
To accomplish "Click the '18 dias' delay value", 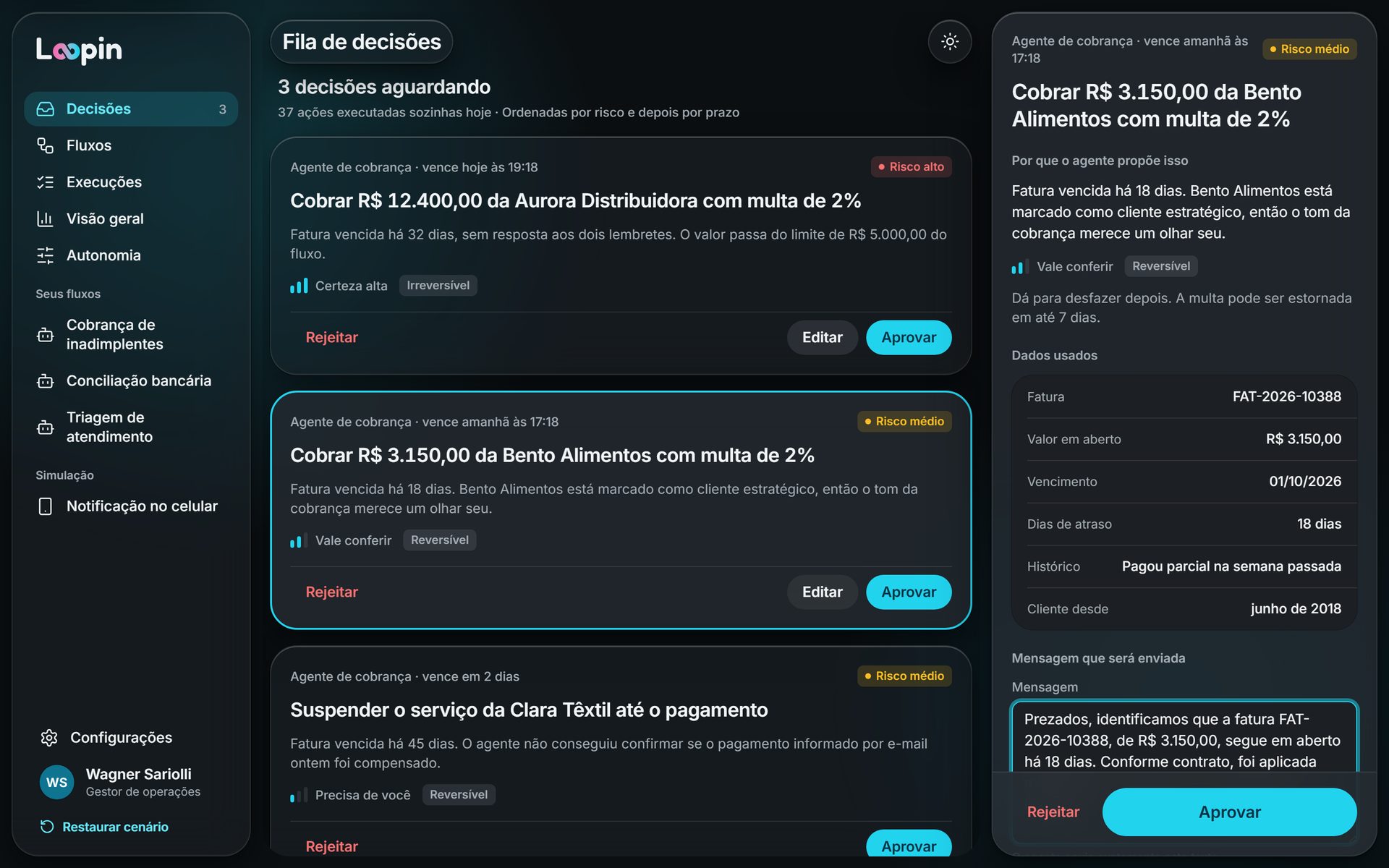I will coord(1319,524).
